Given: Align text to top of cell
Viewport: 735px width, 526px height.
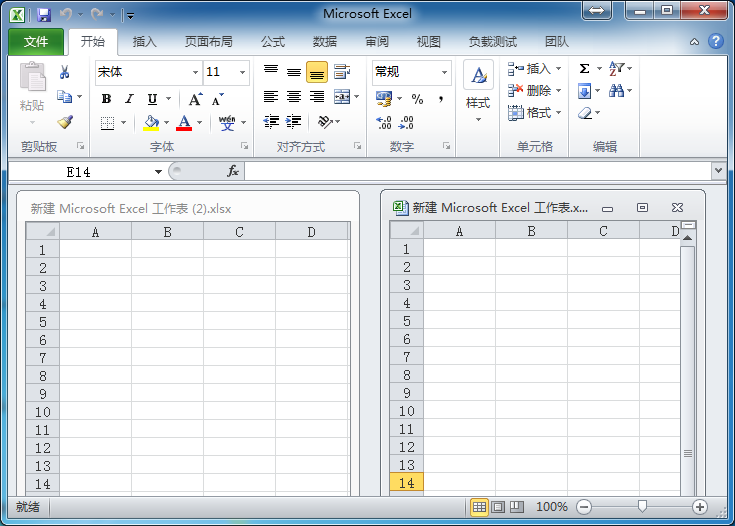Looking at the screenshot, I should pos(271,72).
